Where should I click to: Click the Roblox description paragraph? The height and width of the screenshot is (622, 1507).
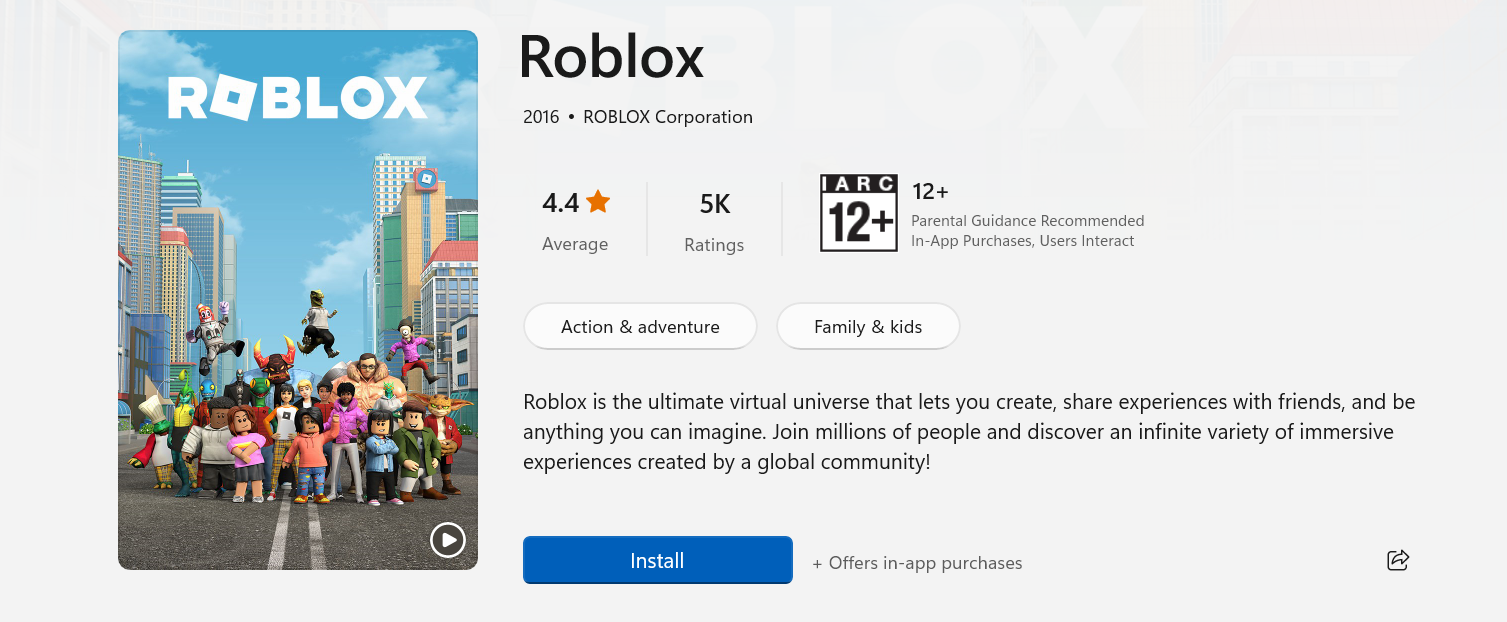pyautogui.click(x=968, y=432)
